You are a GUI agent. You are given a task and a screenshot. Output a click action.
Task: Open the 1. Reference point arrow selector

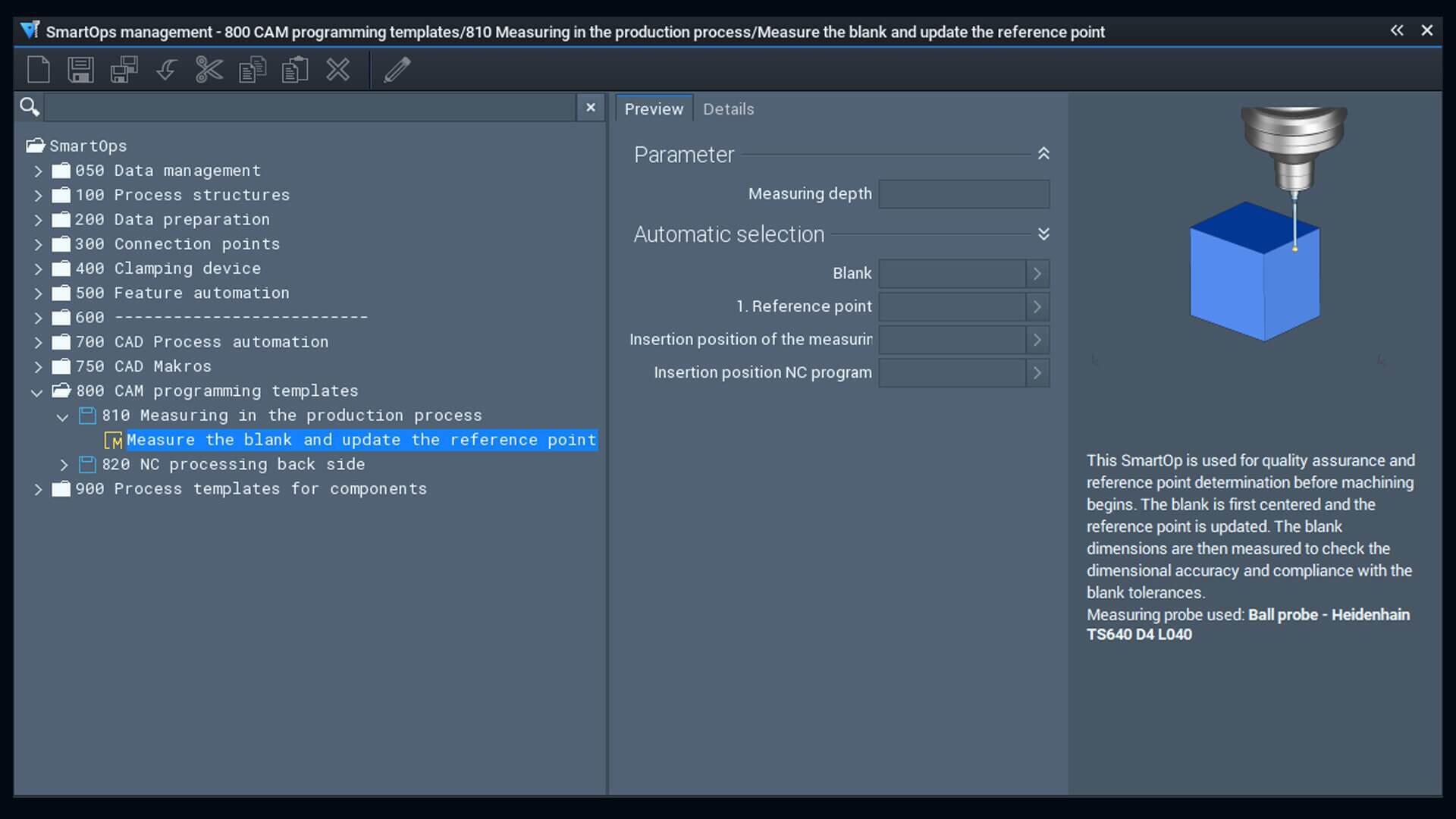[1037, 307]
